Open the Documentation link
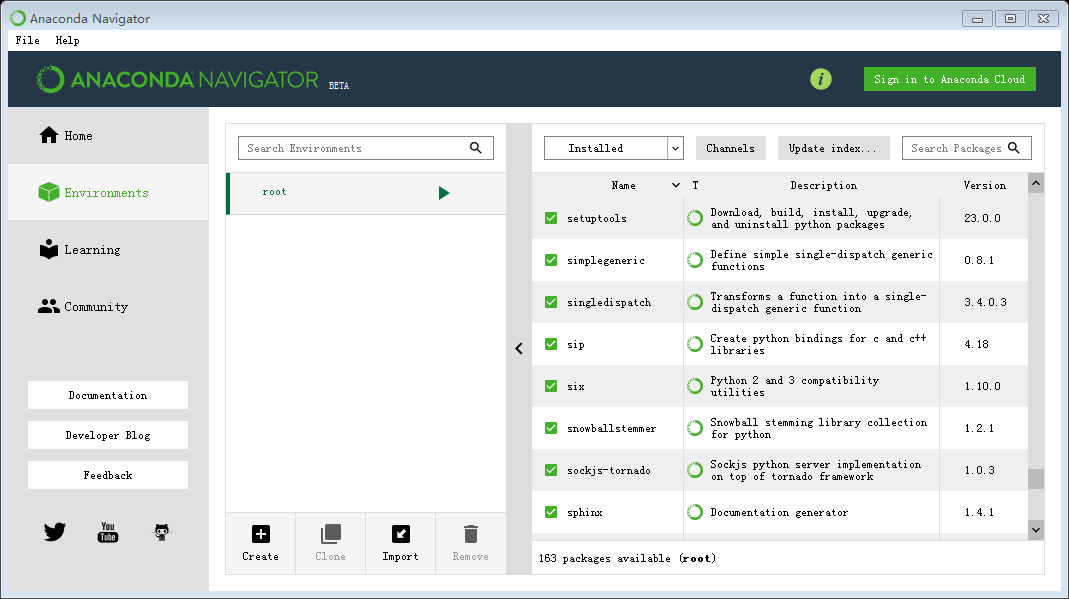 [x=108, y=395]
